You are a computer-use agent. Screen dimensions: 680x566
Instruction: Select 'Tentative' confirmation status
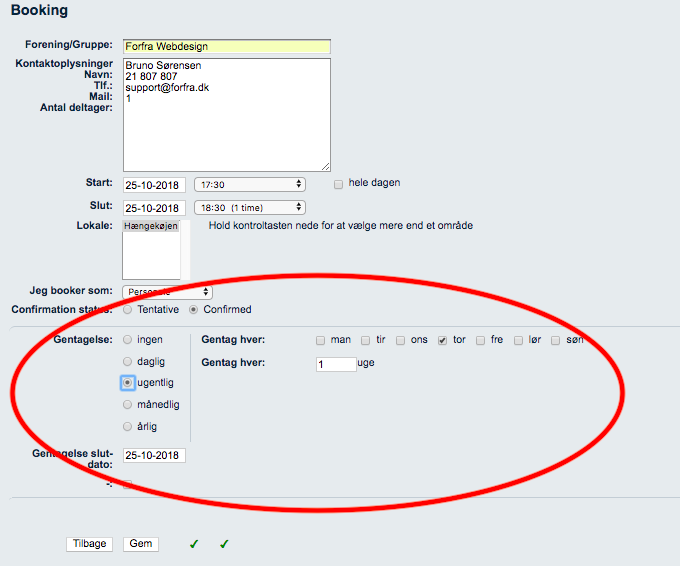click(127, 310)
